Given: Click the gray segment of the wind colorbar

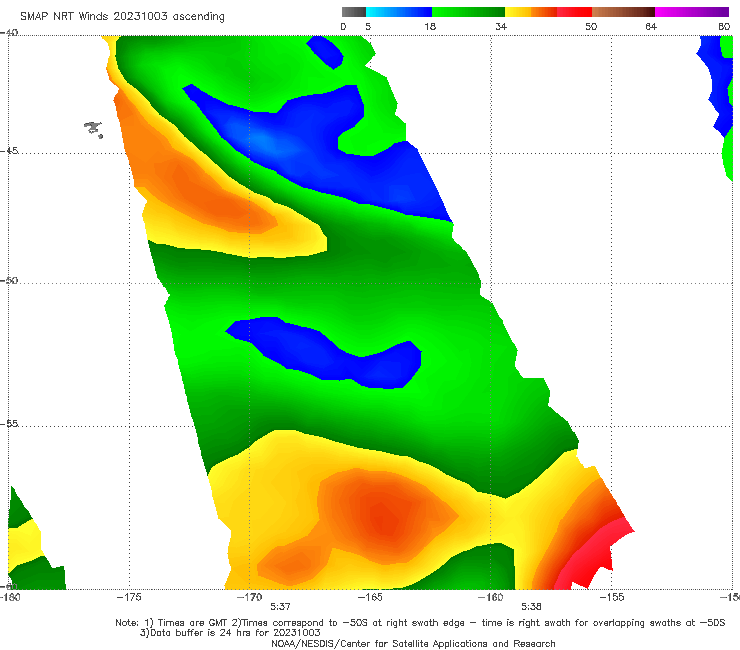Looking at the screenshot, I should 354,12.
